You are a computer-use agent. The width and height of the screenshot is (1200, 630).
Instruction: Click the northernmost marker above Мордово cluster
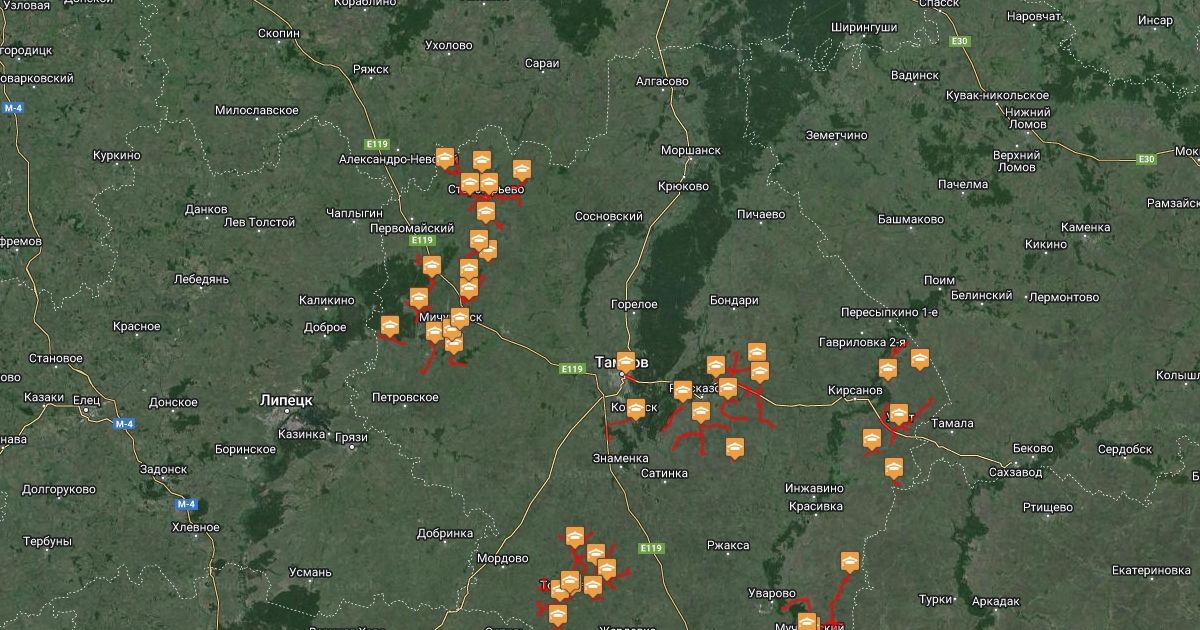[x=574, y=536]
